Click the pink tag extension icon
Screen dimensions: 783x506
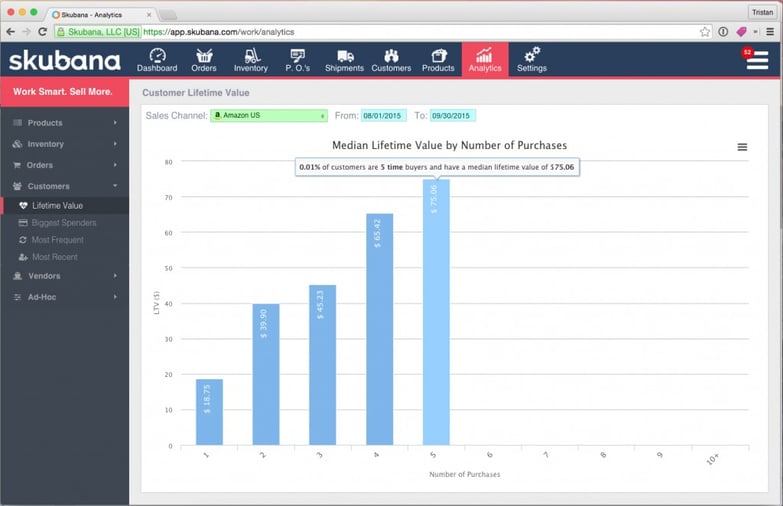point(741,32)
